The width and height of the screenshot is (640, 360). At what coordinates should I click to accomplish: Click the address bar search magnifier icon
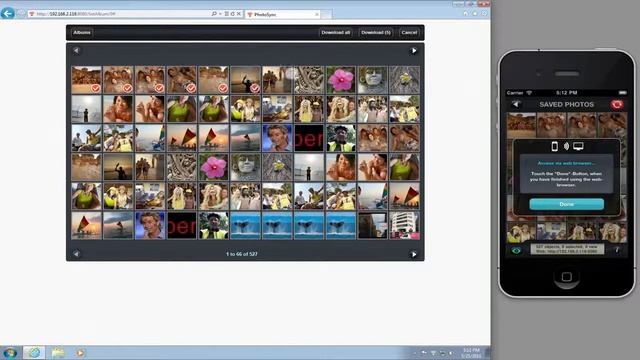(214, 14)
